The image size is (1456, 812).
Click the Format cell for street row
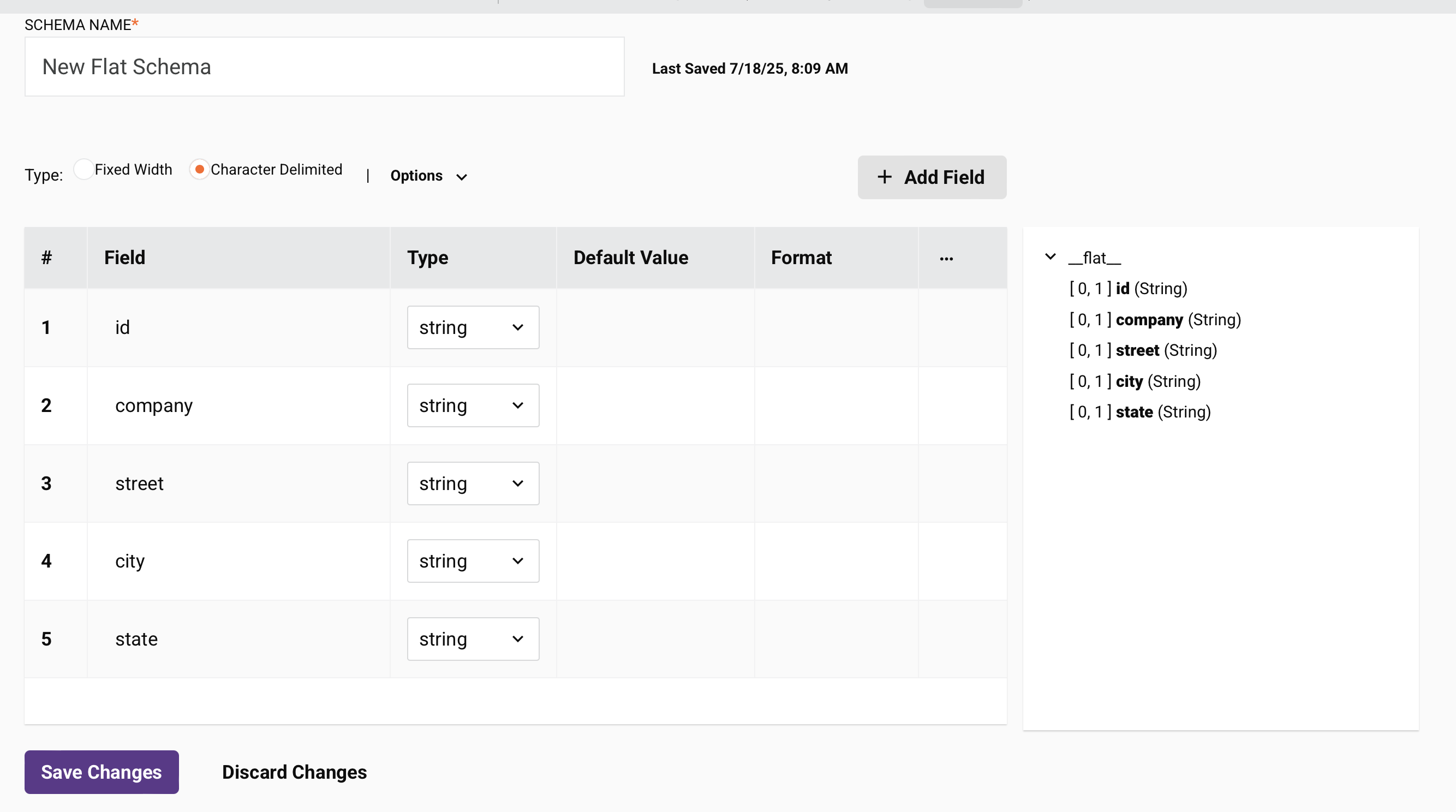(x=836, y=483)
